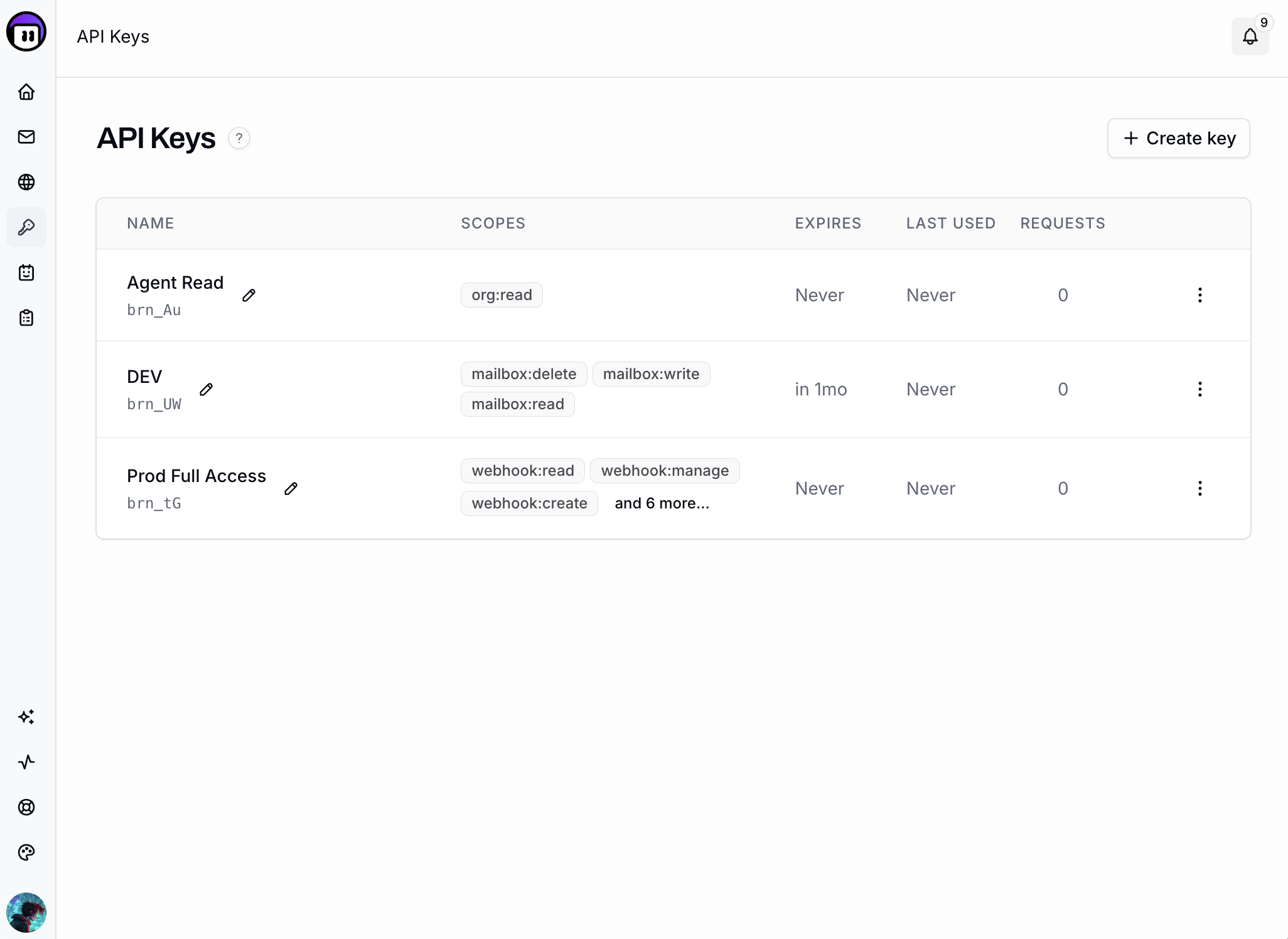Click the SCOPES column header
This screenshot has height=939, width=1288.
[x=493, y=223]
